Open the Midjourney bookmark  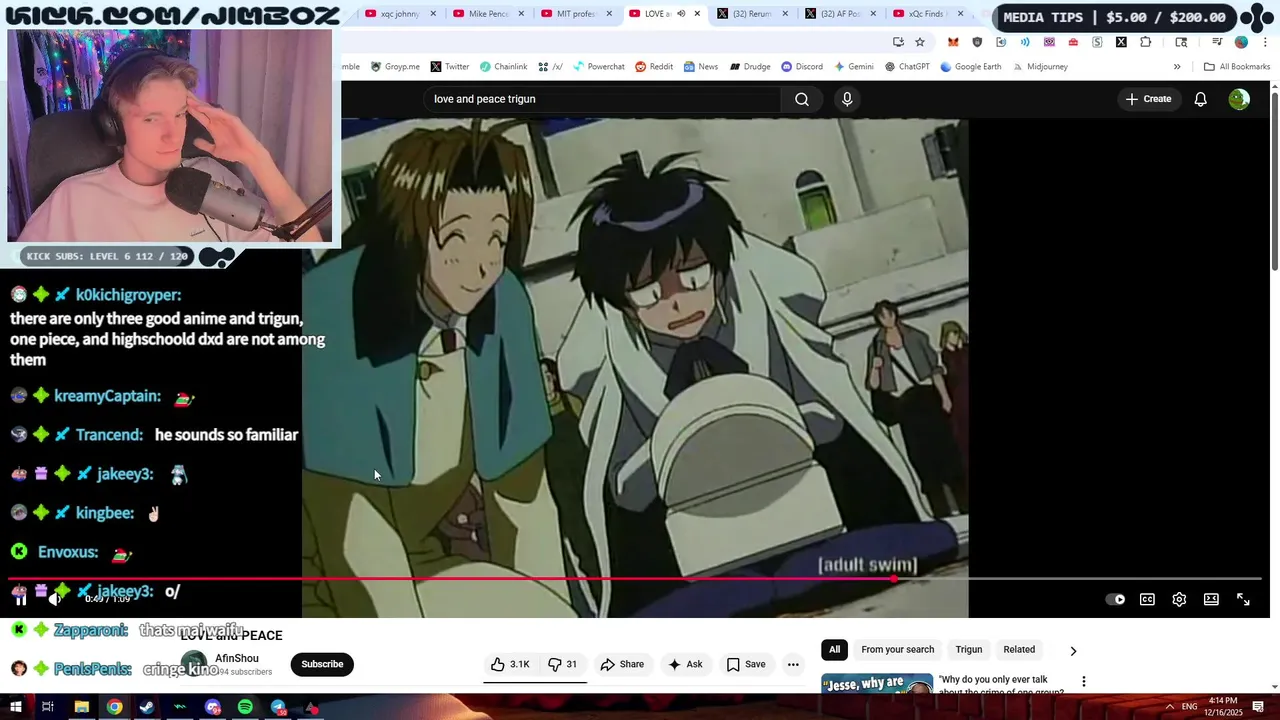click(1039, 67)
